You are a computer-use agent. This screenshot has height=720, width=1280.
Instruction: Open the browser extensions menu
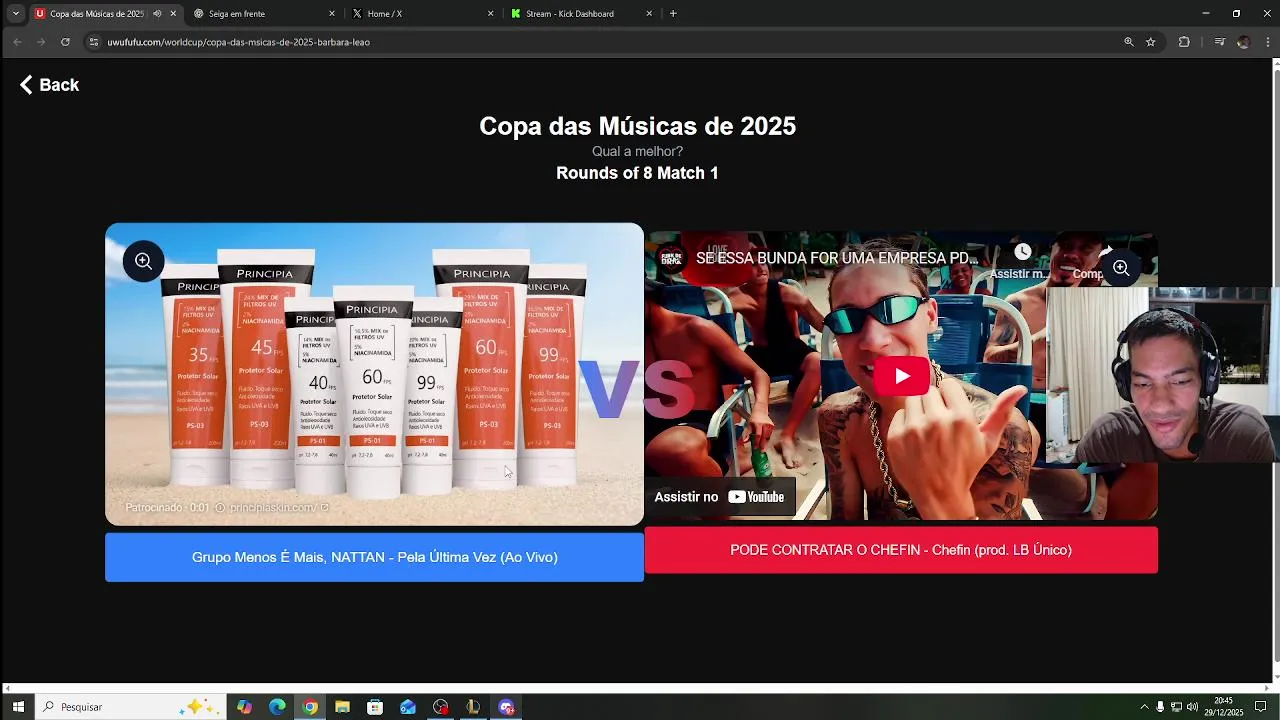[1184, 42]
